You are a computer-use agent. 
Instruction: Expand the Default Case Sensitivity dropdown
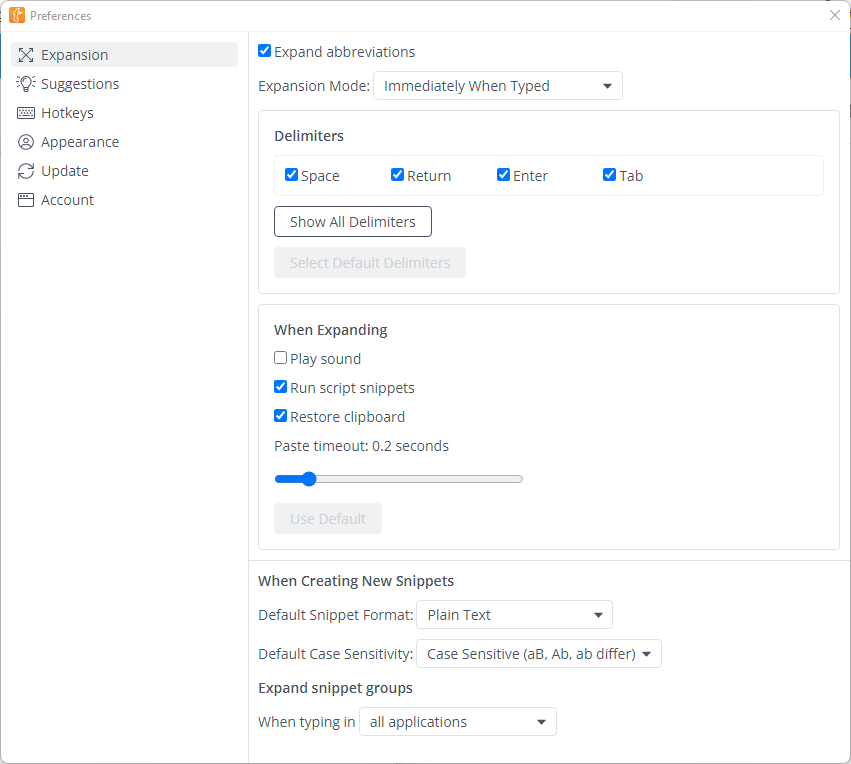pos(538,654)
